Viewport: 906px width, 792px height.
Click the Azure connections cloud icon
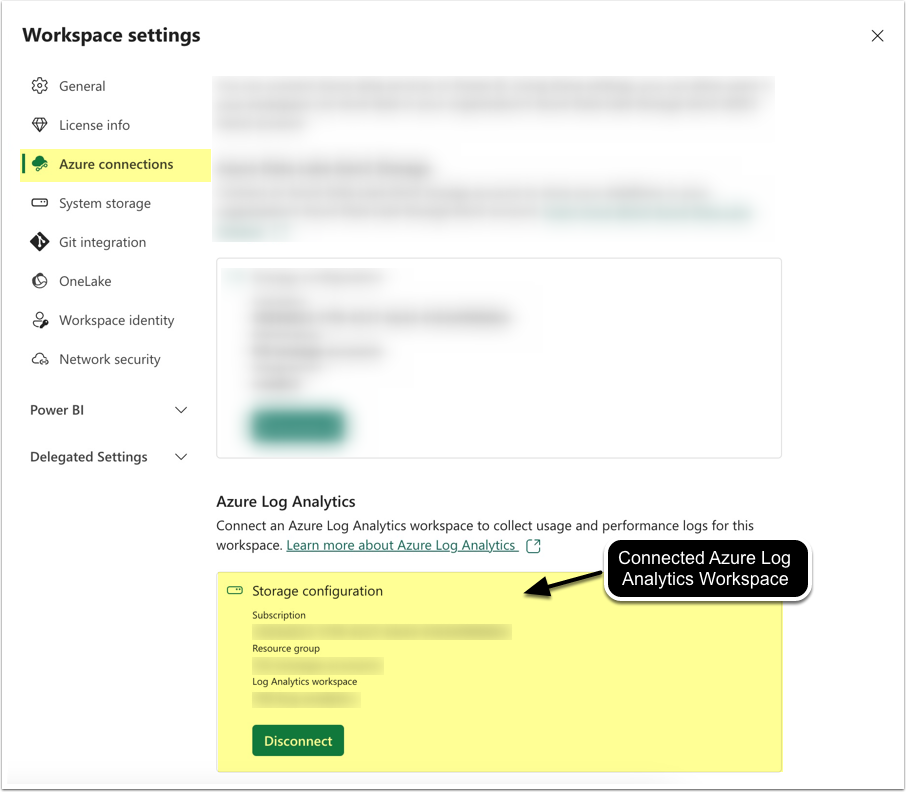click(x=39, y=164)
